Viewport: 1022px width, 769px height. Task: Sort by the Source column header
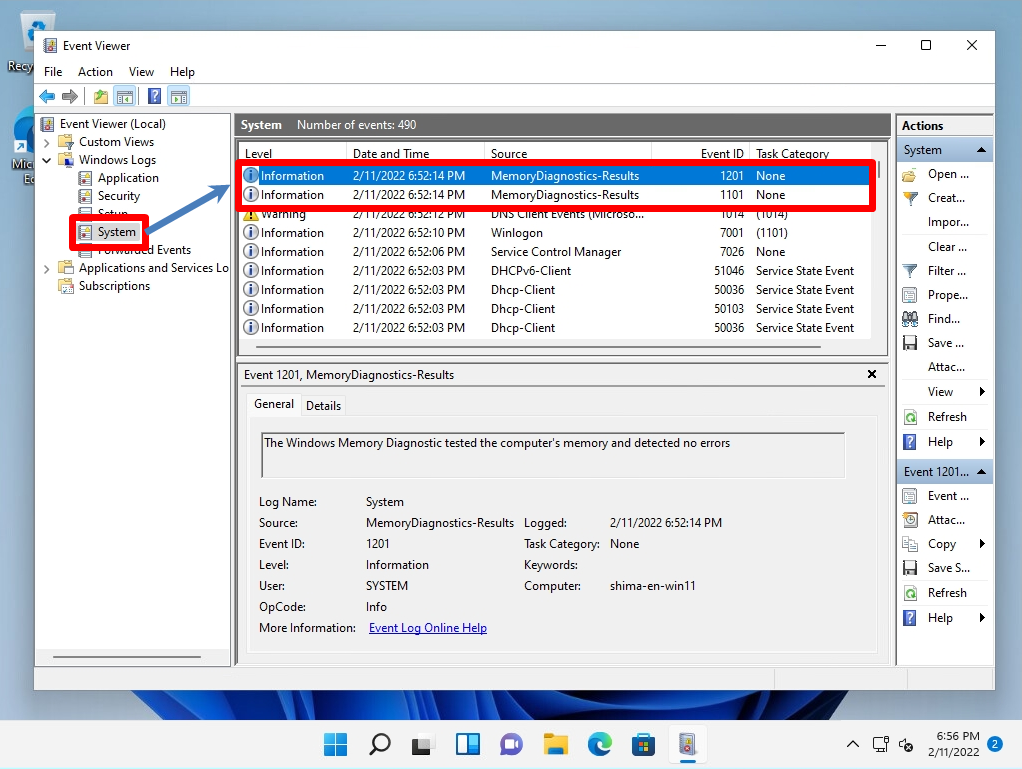tap(568, 154)
